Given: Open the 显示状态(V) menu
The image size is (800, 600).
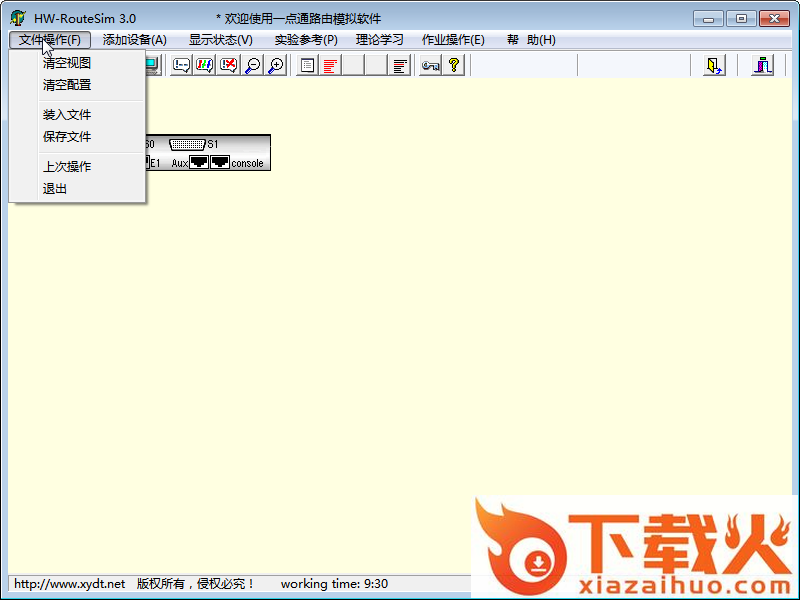Looking at the screenshot, I should coord(221,40).
